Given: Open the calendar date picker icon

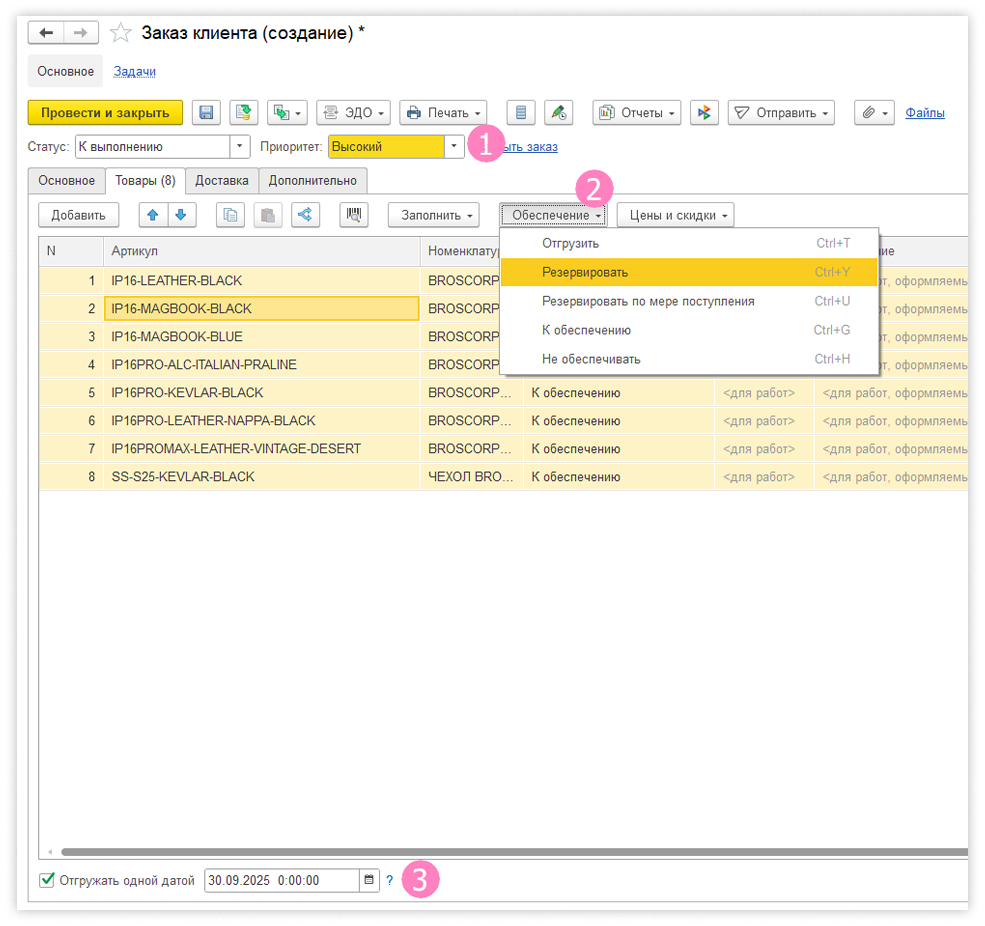Looking at the screenshot, I should (x=369, y=880).
